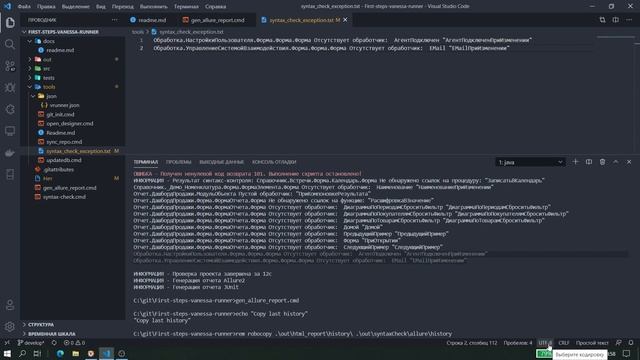Open Windows taskbar search
This screenshot has width=640, height=360.
point(22,353)
